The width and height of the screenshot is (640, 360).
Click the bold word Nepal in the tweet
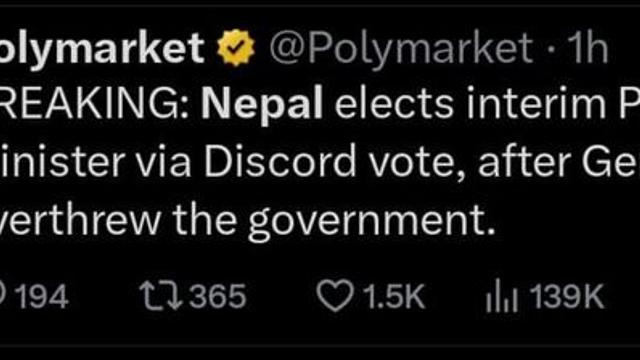coord(262,104)
